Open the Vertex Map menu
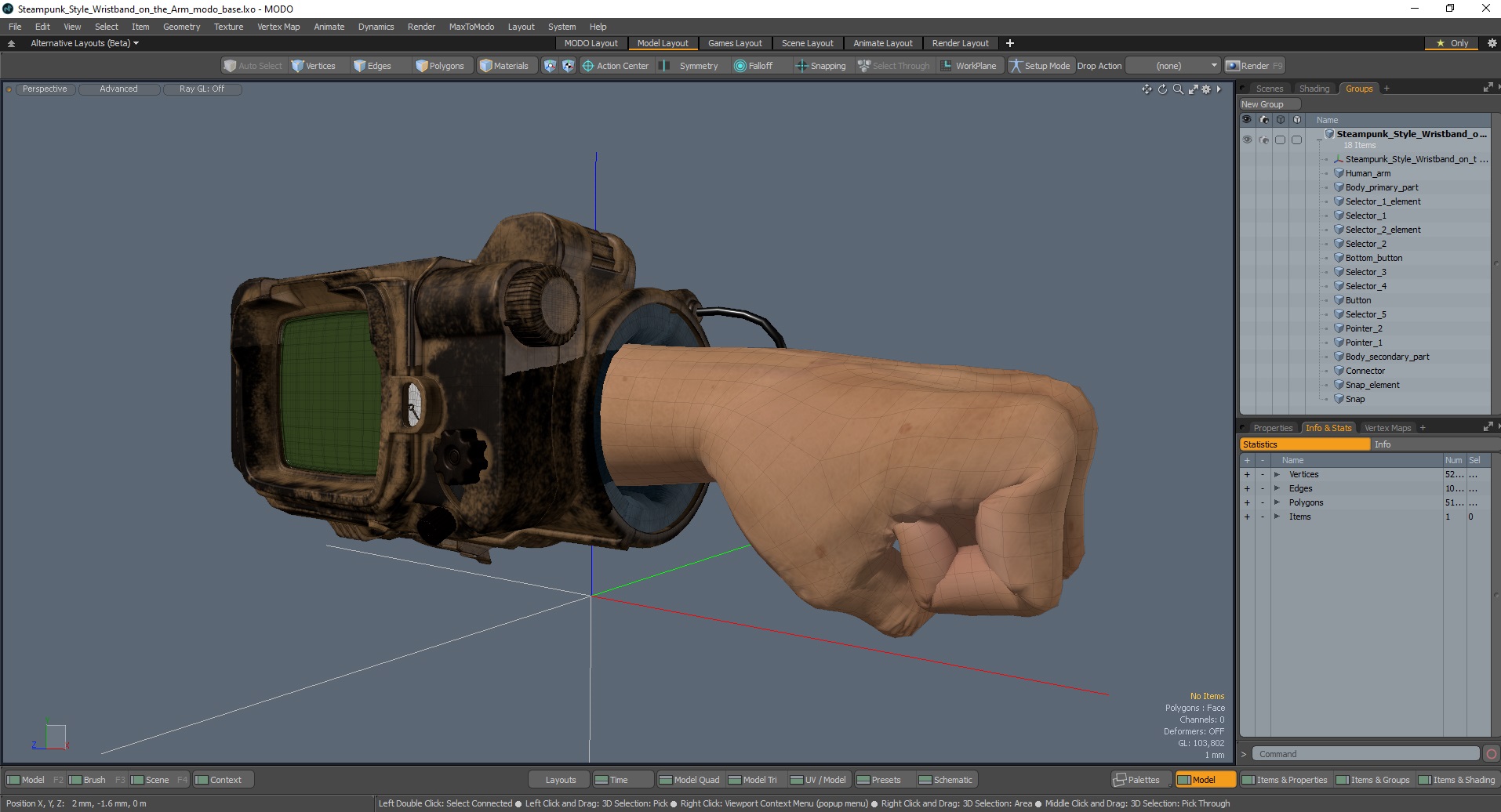 coord(278,27)
